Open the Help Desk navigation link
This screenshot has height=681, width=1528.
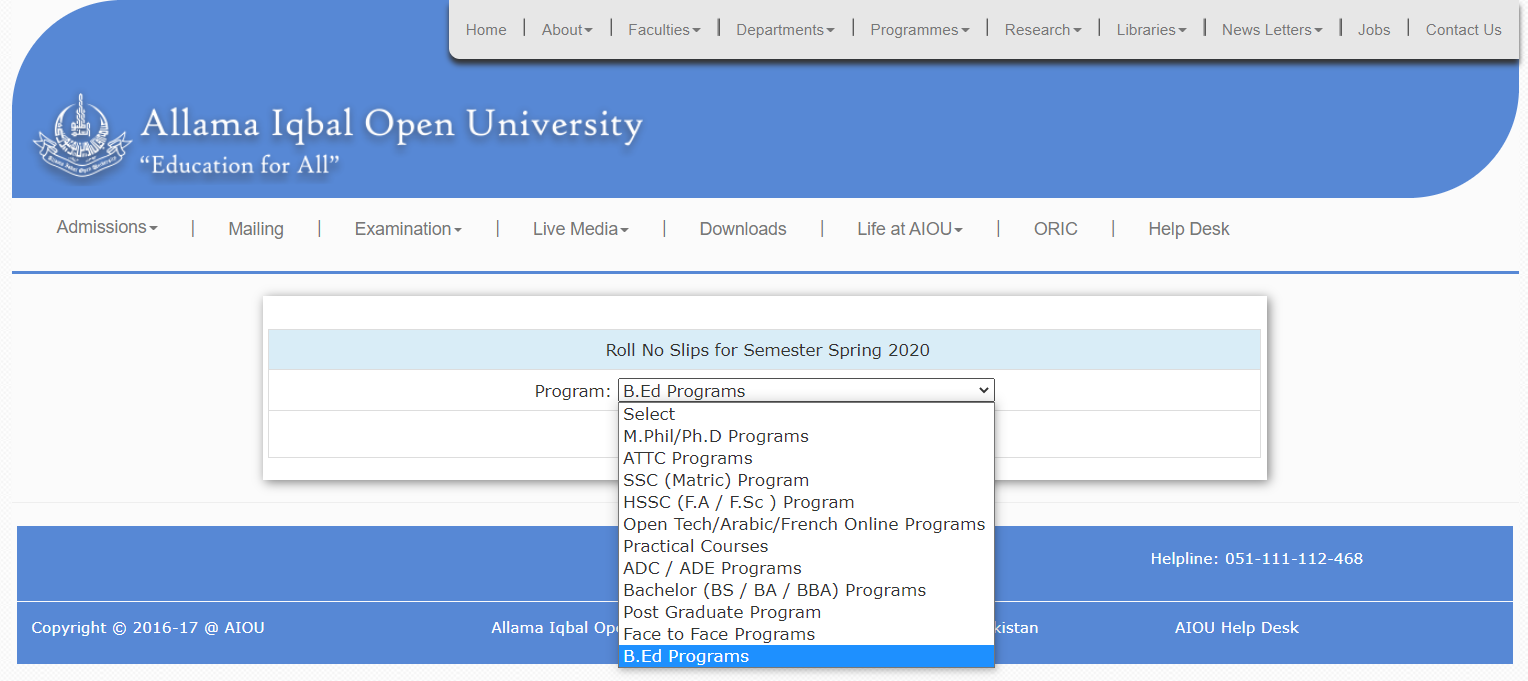1189,229
